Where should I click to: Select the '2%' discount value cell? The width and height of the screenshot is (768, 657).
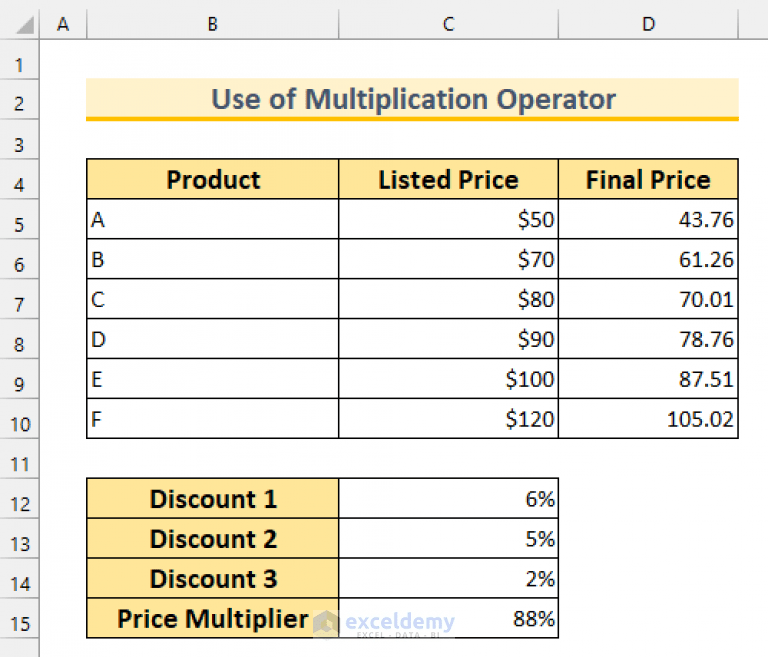(449, 579)
